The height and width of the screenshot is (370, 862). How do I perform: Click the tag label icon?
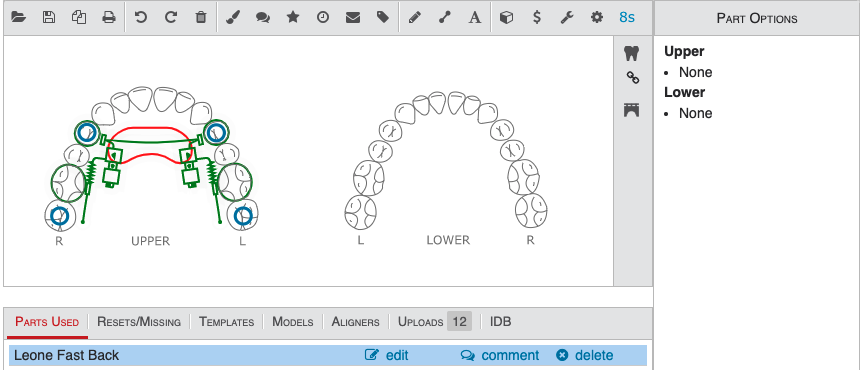(383, 18)
